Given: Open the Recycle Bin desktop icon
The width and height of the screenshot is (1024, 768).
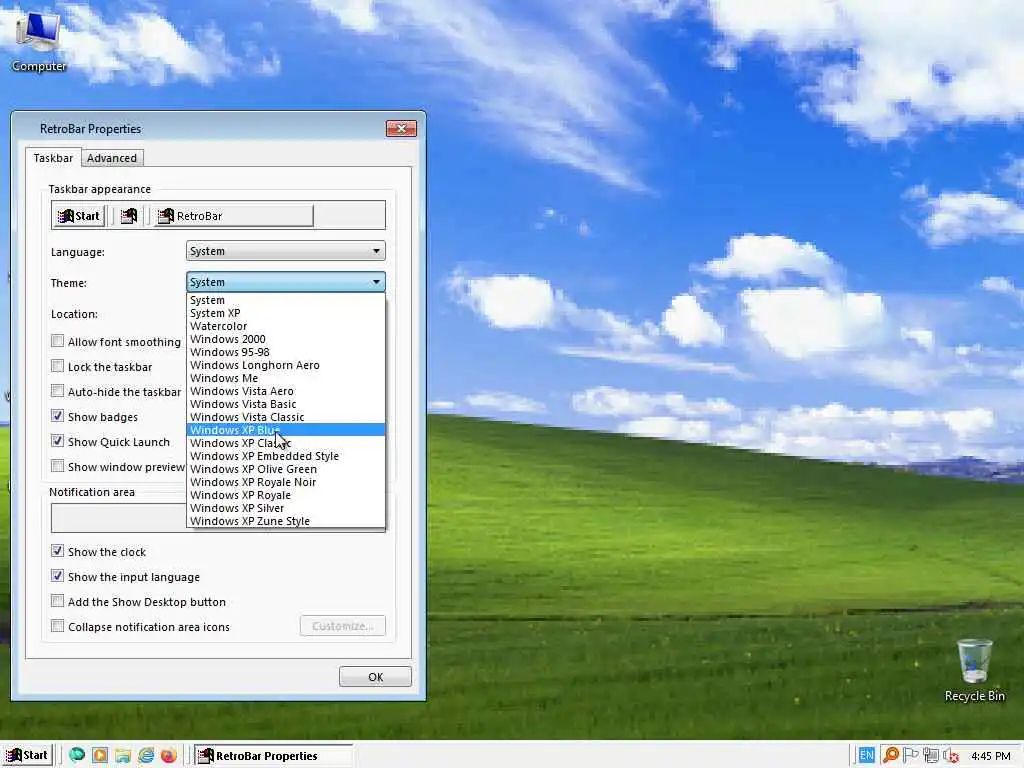Looking at the screenshot, I should pyautogui.click(x=974, y=670).
